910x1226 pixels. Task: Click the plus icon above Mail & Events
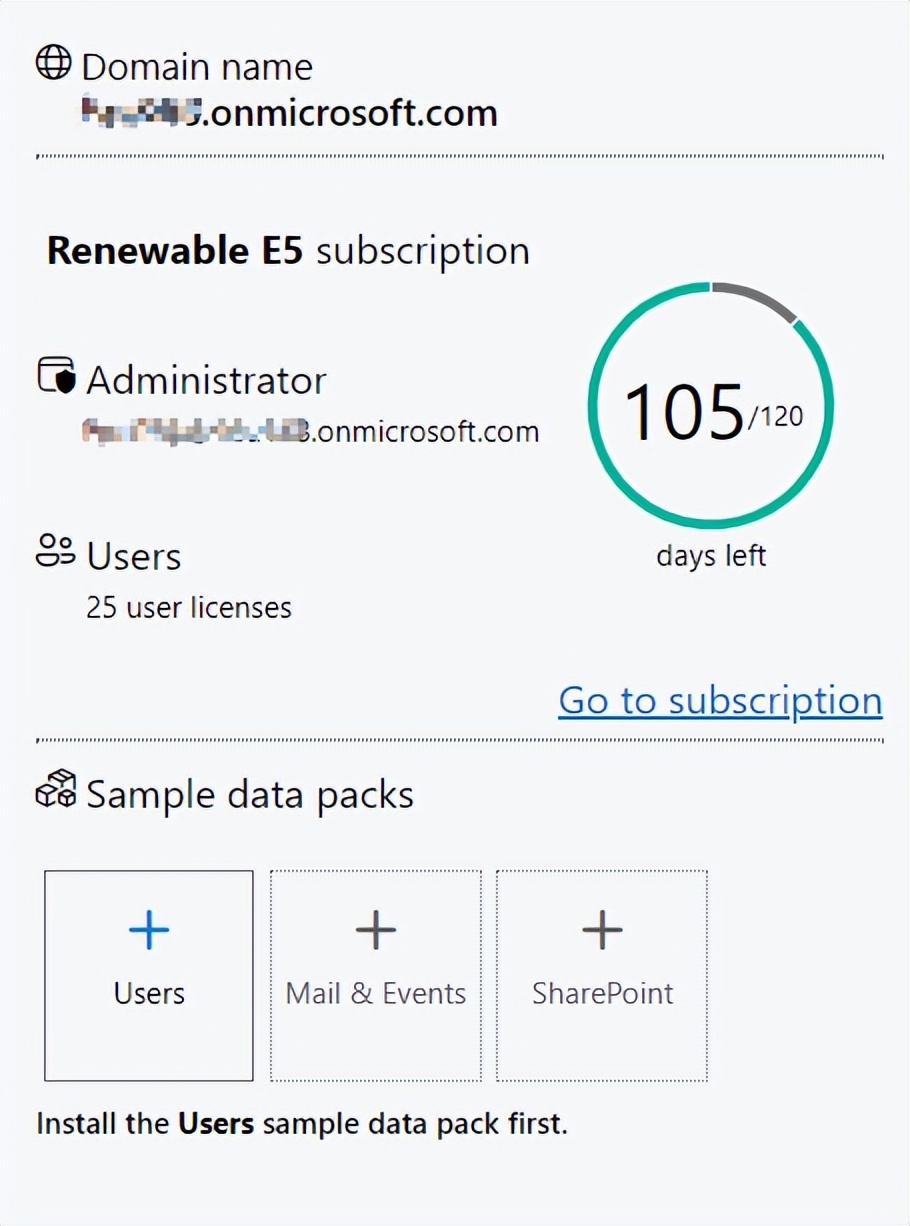coord(376,931)
